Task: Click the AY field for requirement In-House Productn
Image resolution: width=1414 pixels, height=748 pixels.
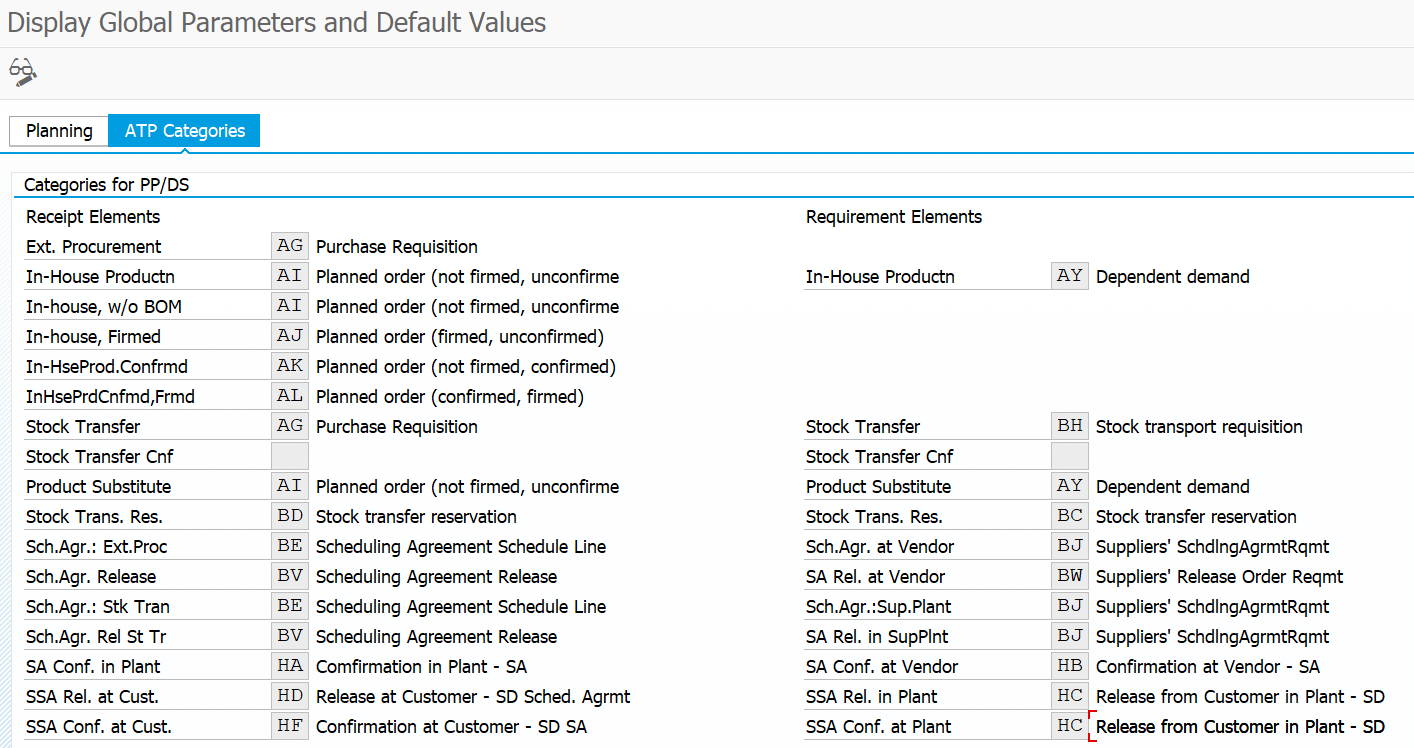Action: pos(1070,276)
